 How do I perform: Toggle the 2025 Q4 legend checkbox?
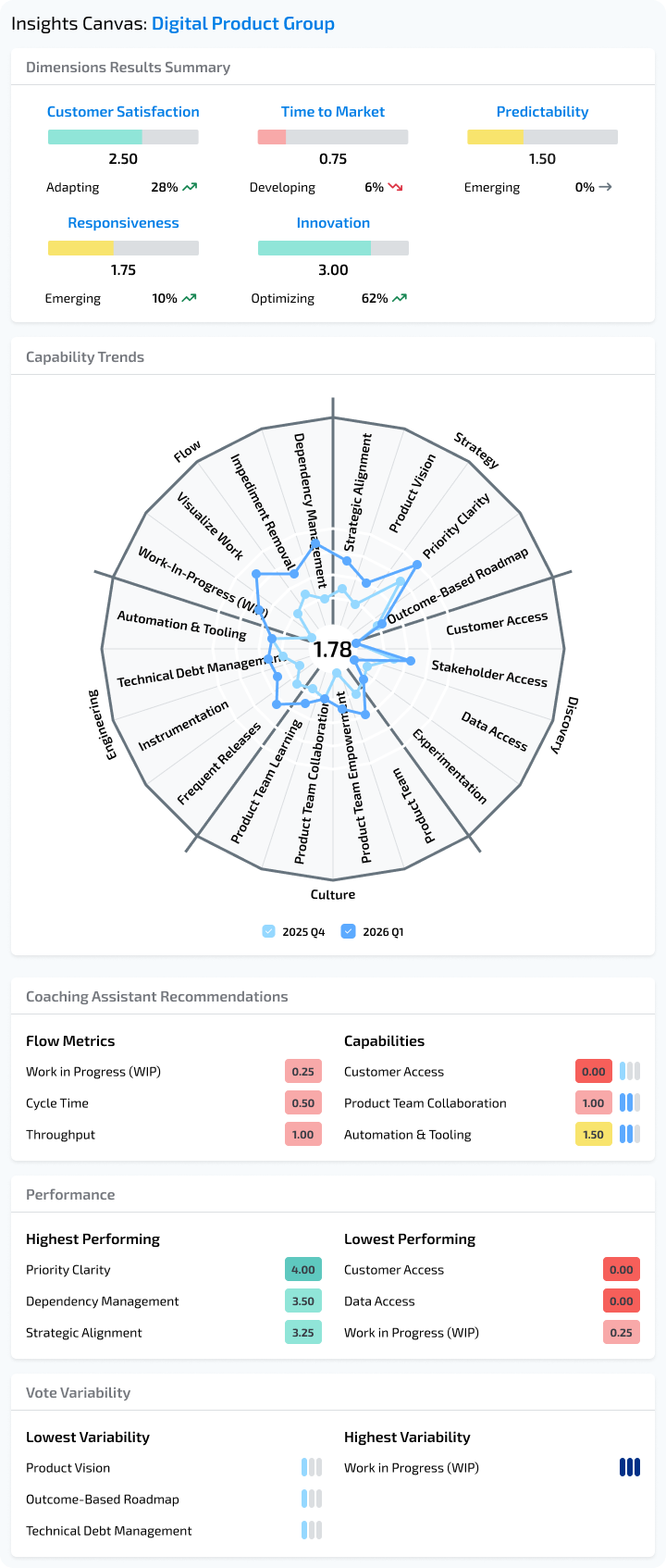pos(268,932)
